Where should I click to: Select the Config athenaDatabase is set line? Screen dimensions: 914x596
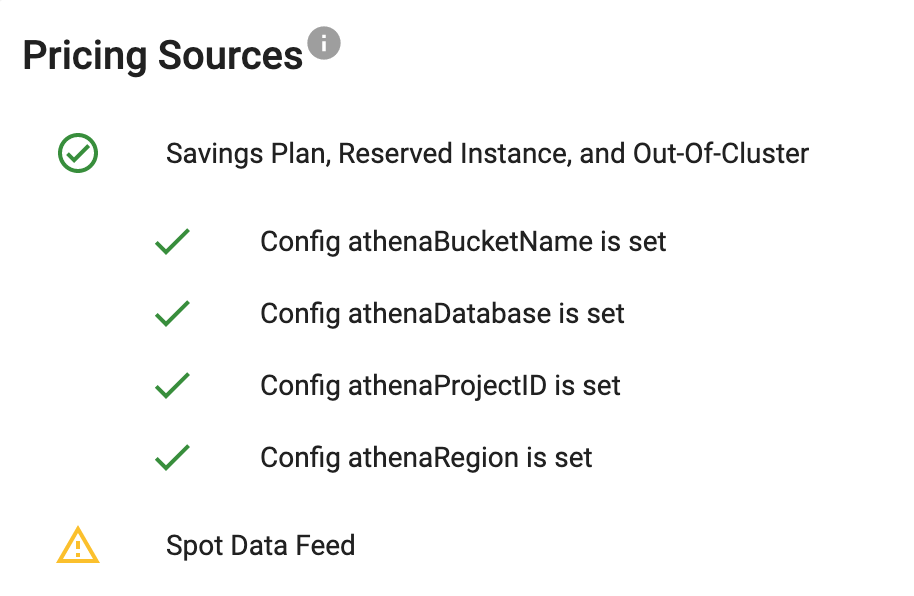coord(442,314)
